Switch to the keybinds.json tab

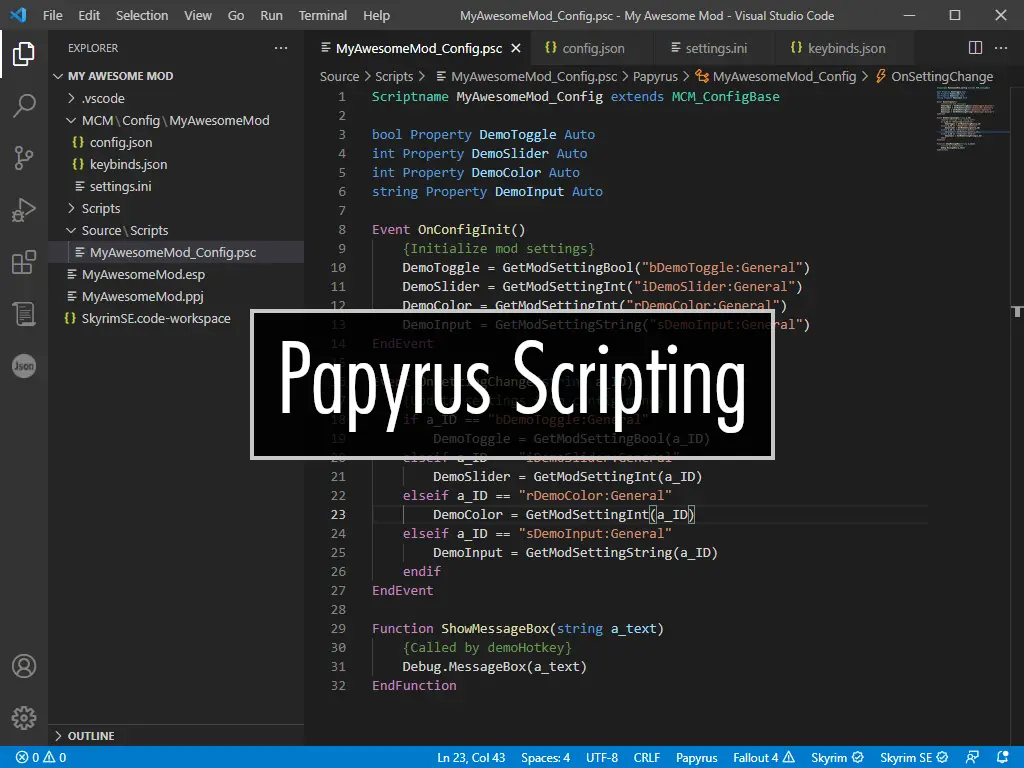coord(845,48)
